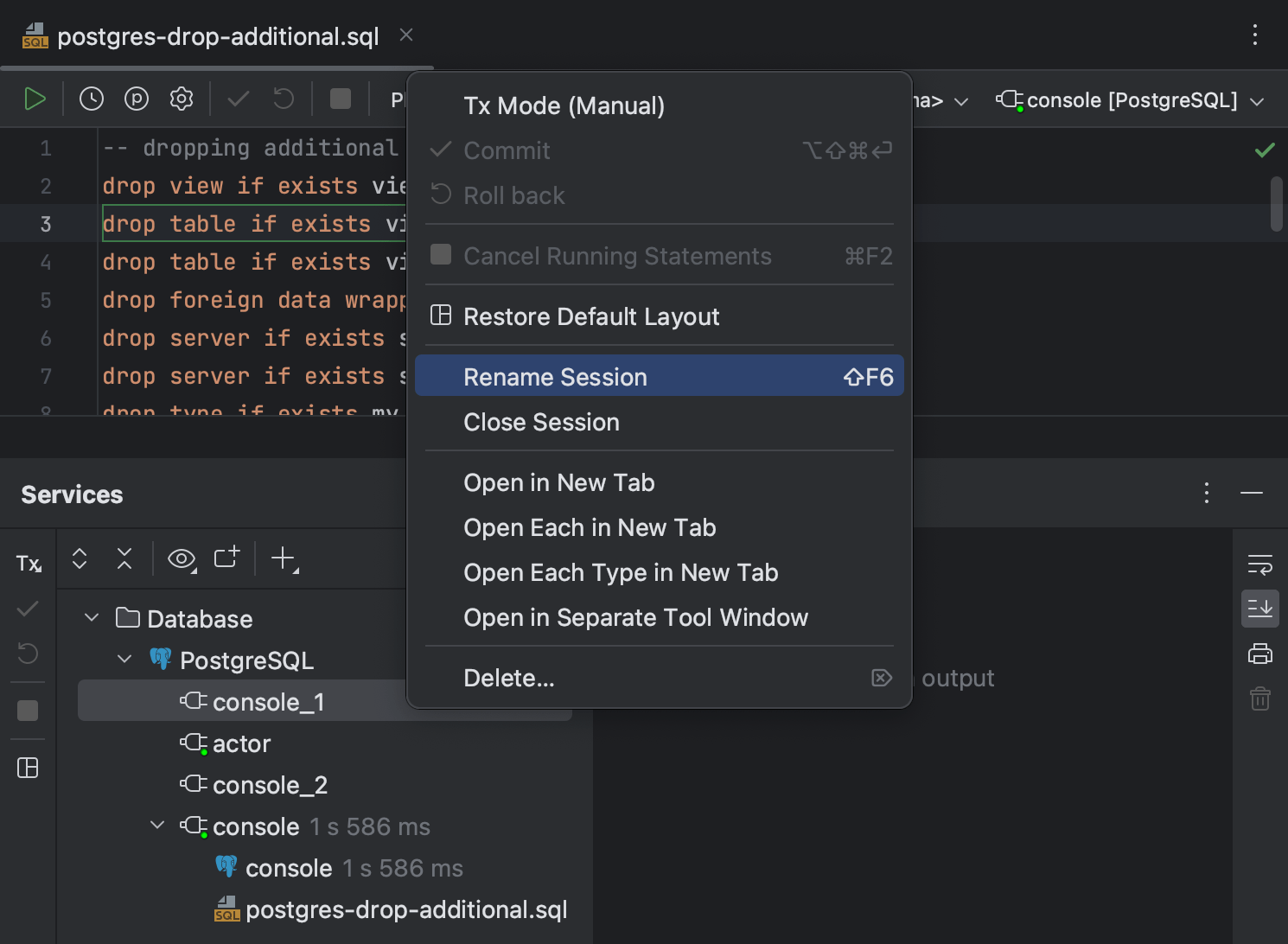Choose Delete... at the menu bottom

[509, 678]
